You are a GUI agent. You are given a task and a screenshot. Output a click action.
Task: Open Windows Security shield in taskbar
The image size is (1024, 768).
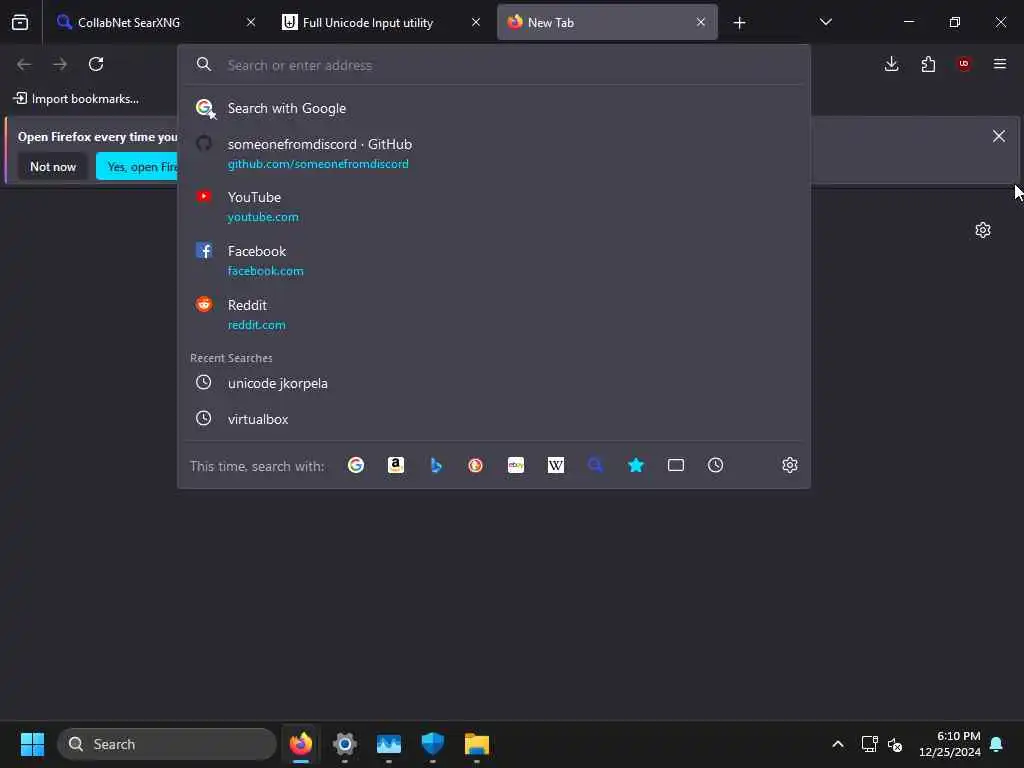click(432, 744)
